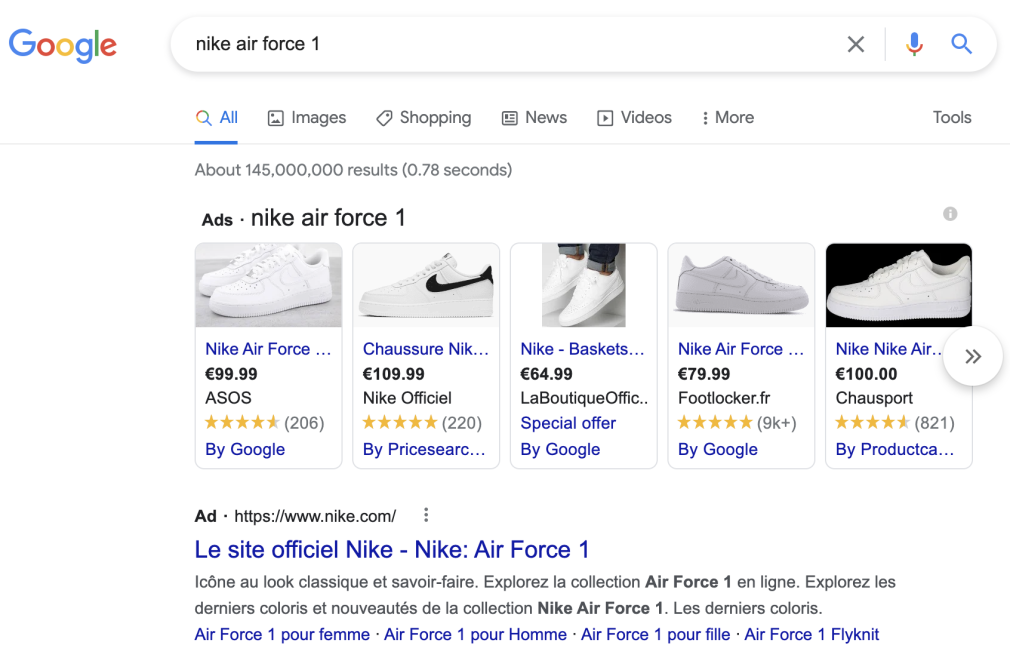The image size is (1010, 664).
Task: Open Chausport shoe image on black background
Action: coord(899,285)
